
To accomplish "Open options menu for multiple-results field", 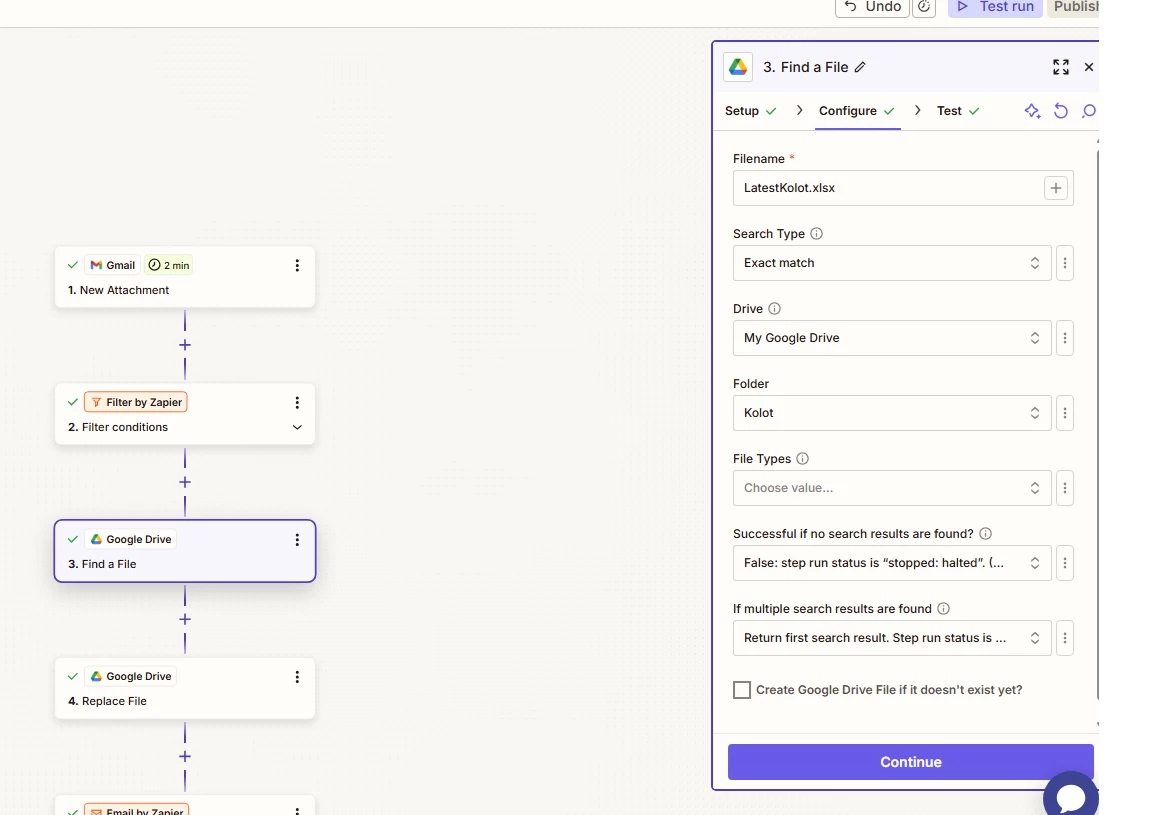I will click(x=1065, y=638).
